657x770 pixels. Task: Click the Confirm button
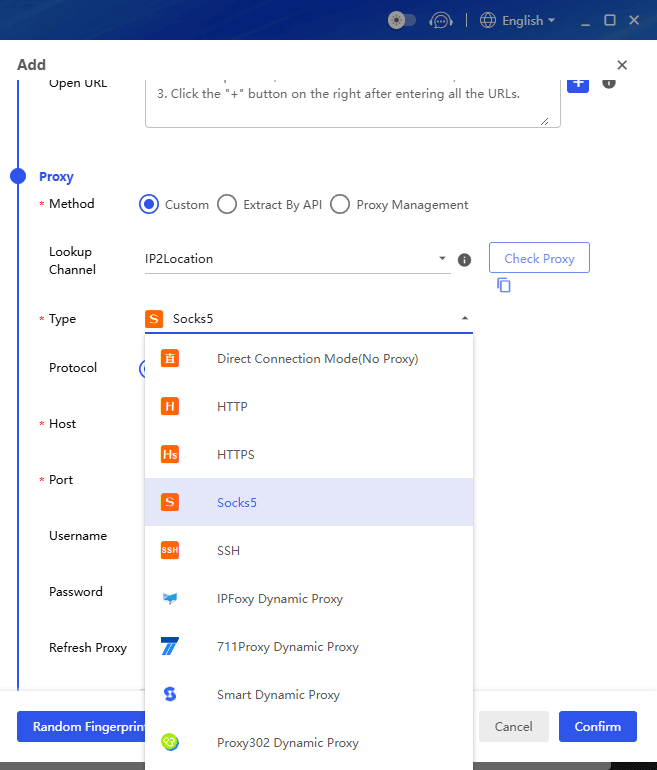[x=597, y=727]
